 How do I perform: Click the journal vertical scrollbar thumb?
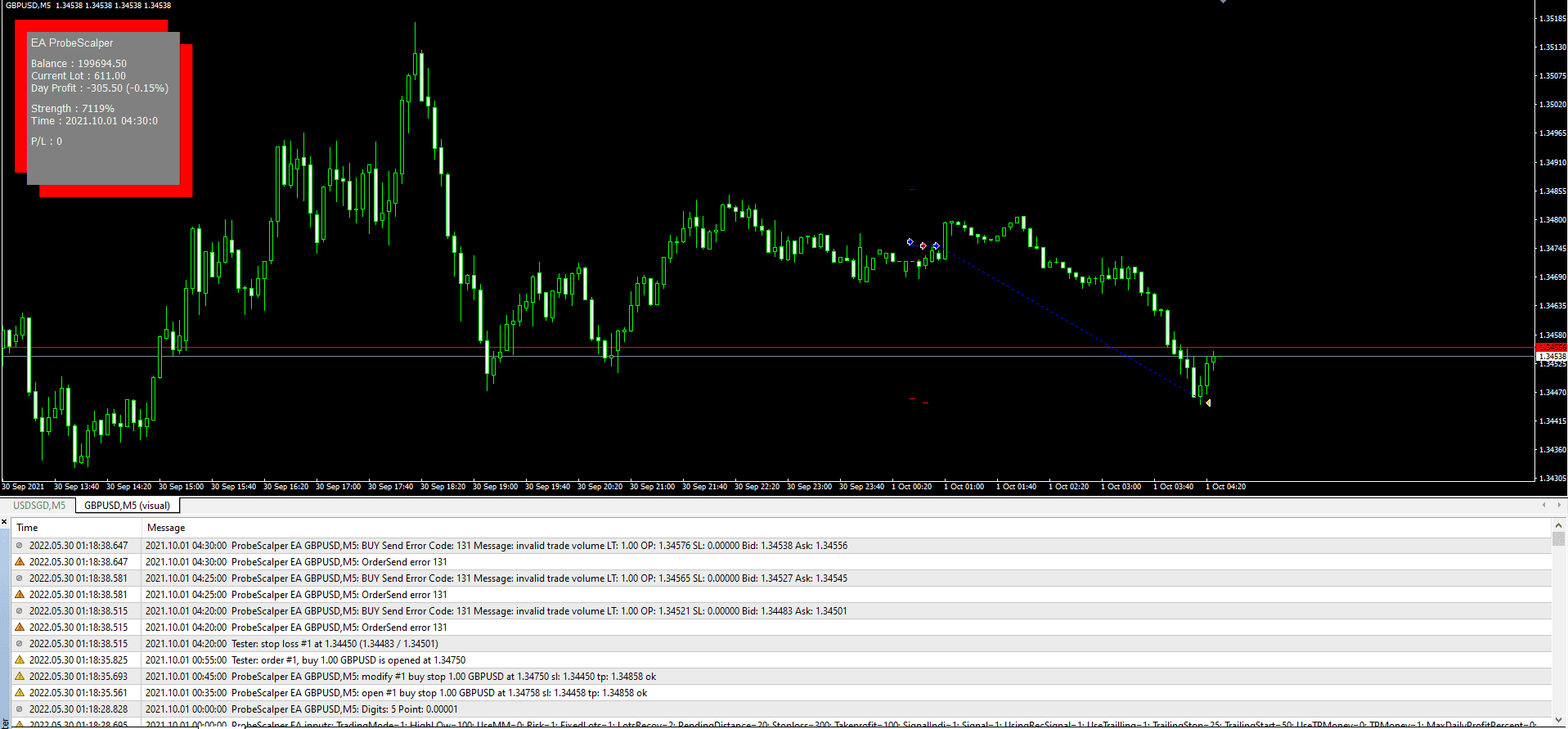coord(1558,538)
